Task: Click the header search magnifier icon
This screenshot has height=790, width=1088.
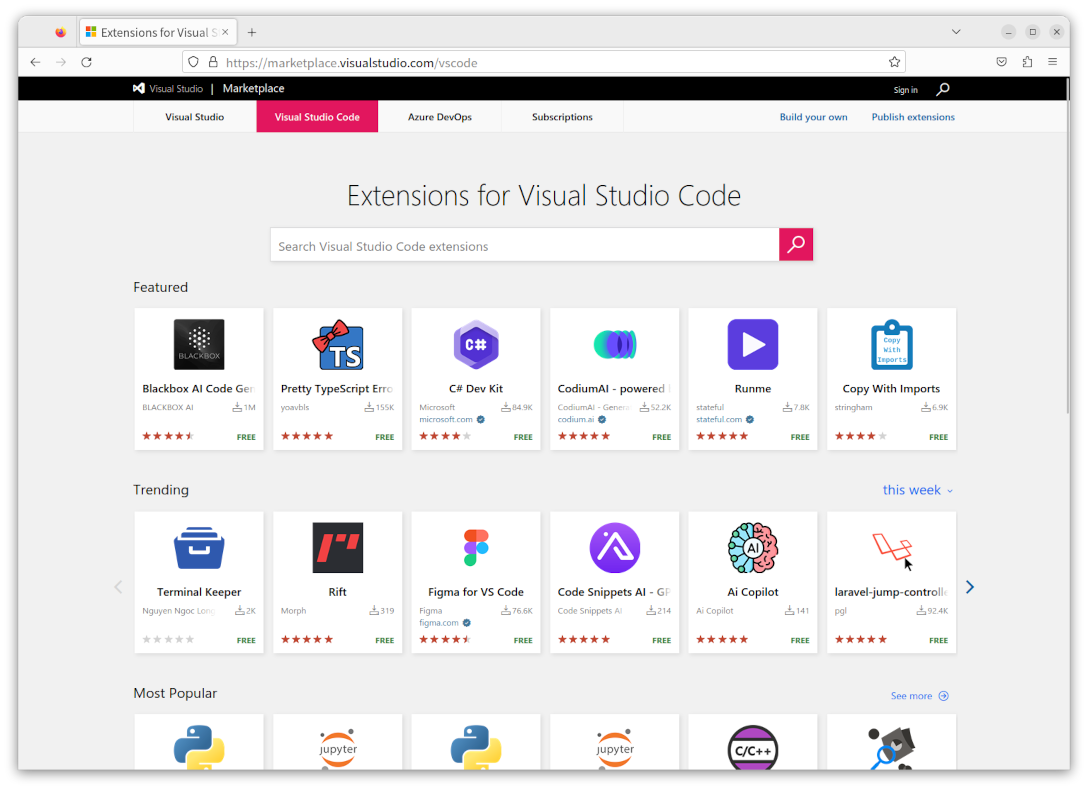Action: point(942,89)
